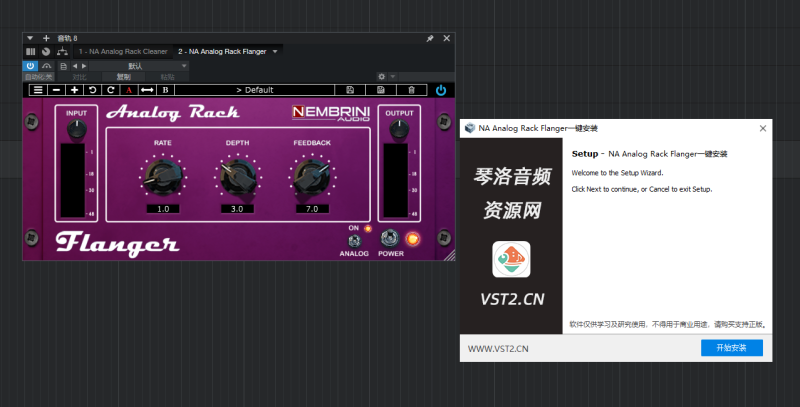Viewport: 800px width, 407px height.
Task: Click the 开始安装 button
Action: (x=731, y=348)
